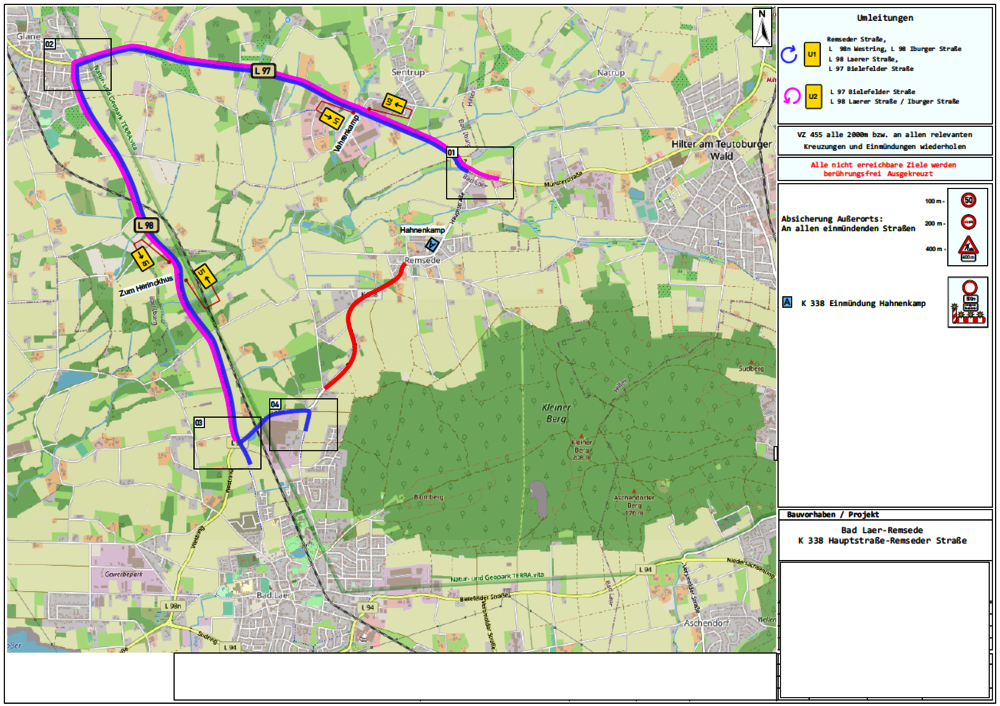Select detail box 02 near Glane
Screen dimensions: 1000x706
coord(76,65)
